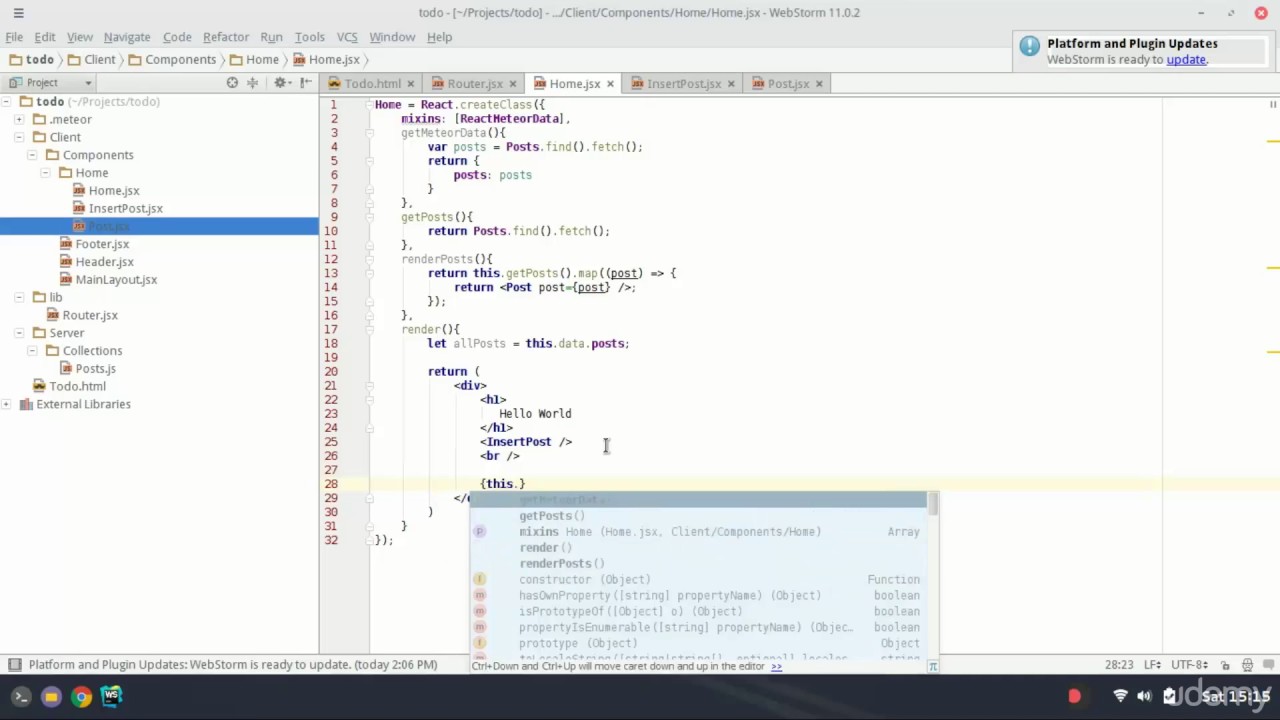The image size is (1280, 720).
Task: Close the InsertPost.jsx editor tab
Action: 731,84
